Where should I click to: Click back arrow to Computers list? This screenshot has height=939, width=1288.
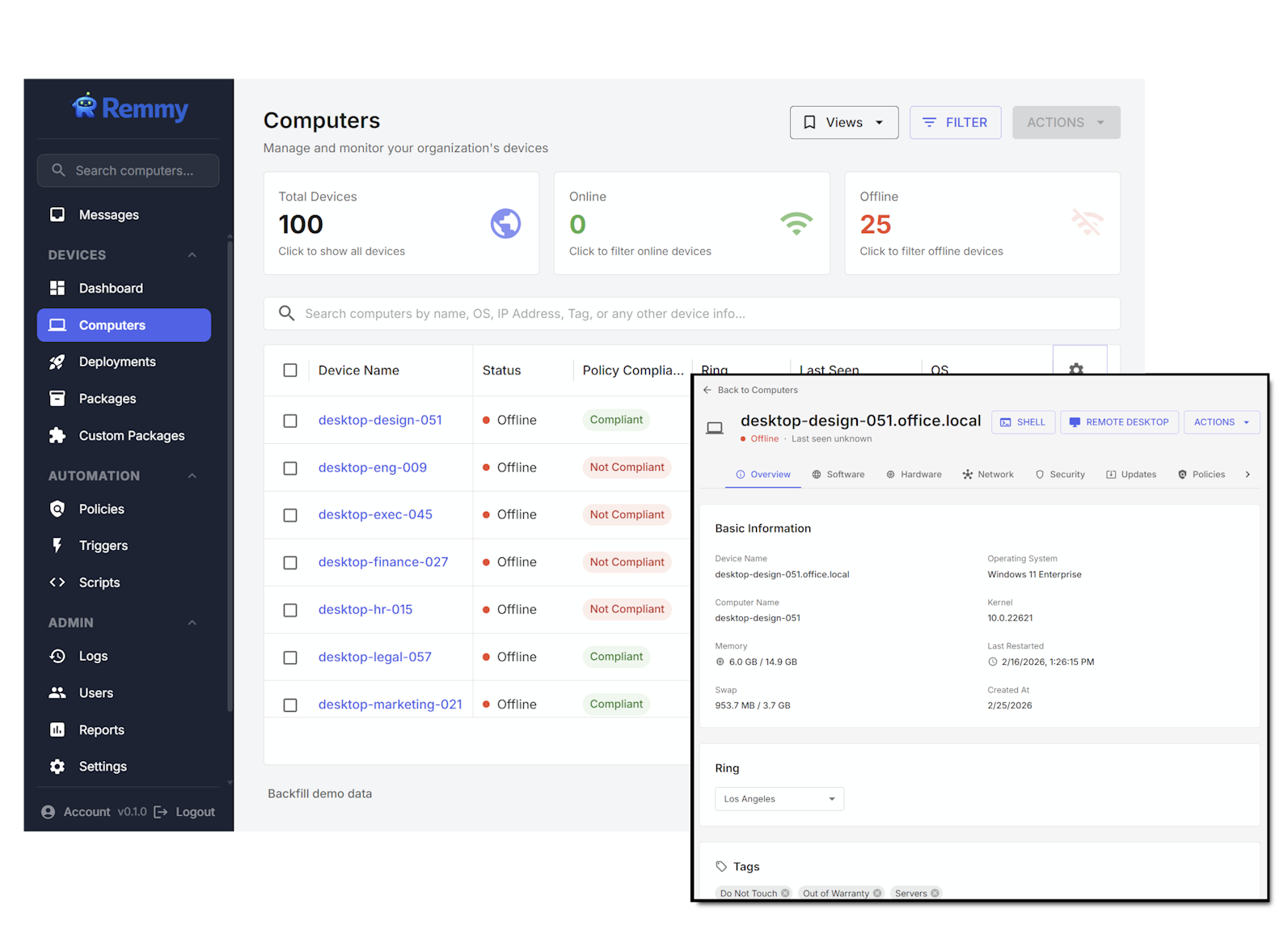point(707,390)
